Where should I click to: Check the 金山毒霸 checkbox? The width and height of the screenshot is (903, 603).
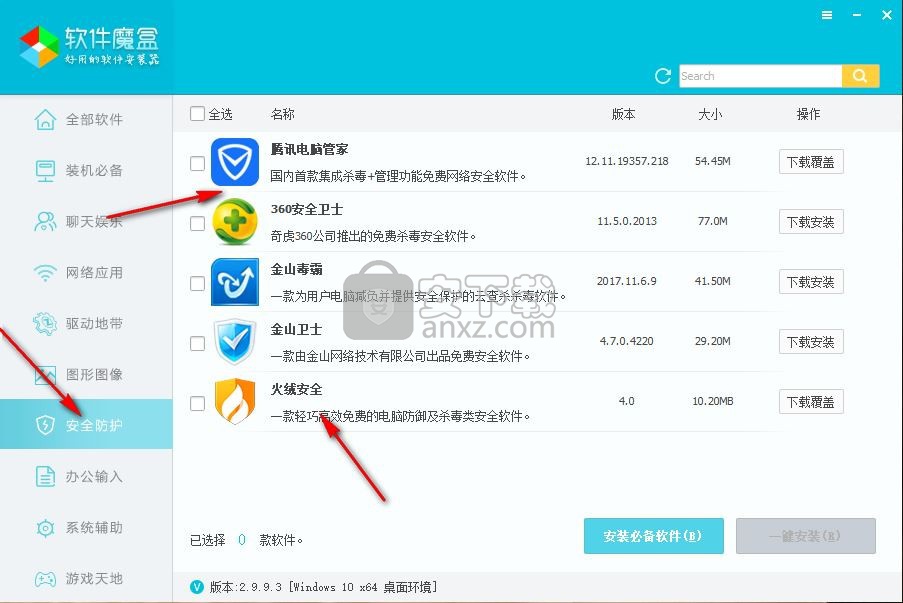[x=198, y=283]
